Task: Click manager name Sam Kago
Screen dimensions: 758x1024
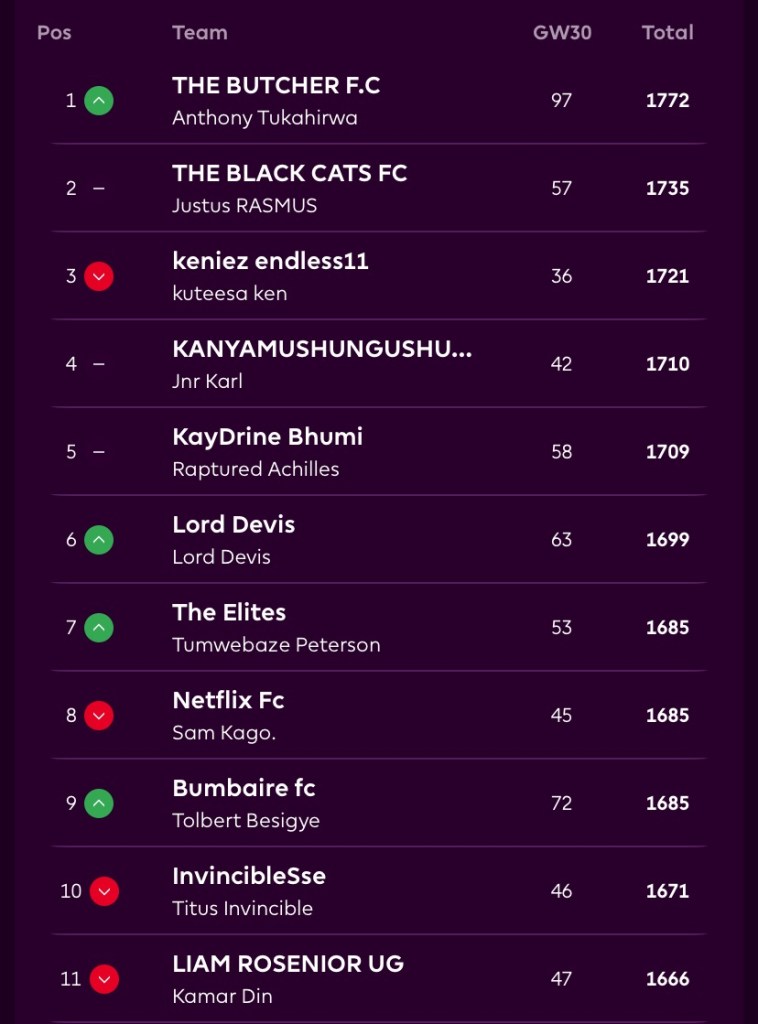Action: coord(224,733)
